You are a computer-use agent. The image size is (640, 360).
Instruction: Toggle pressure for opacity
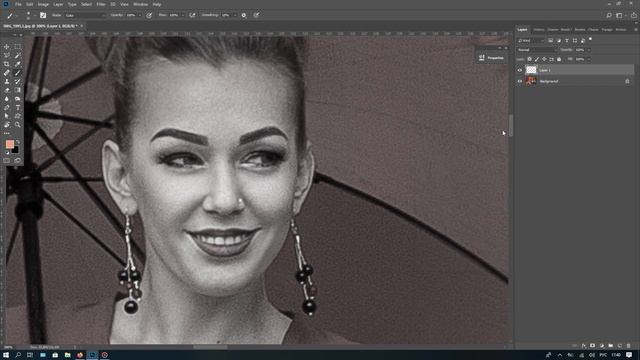149,16
